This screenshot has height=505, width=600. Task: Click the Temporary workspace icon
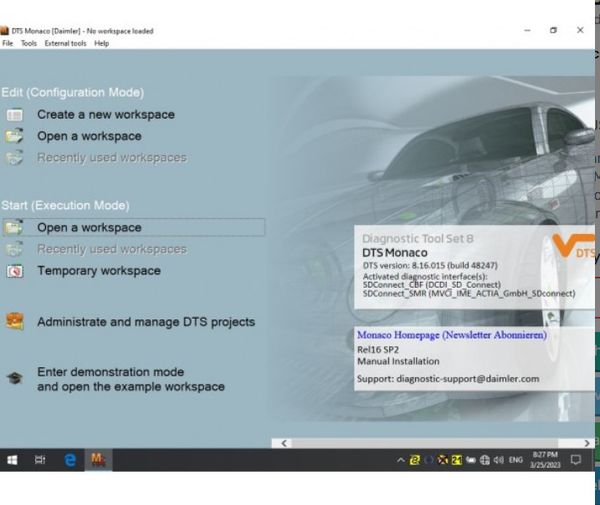15,271
